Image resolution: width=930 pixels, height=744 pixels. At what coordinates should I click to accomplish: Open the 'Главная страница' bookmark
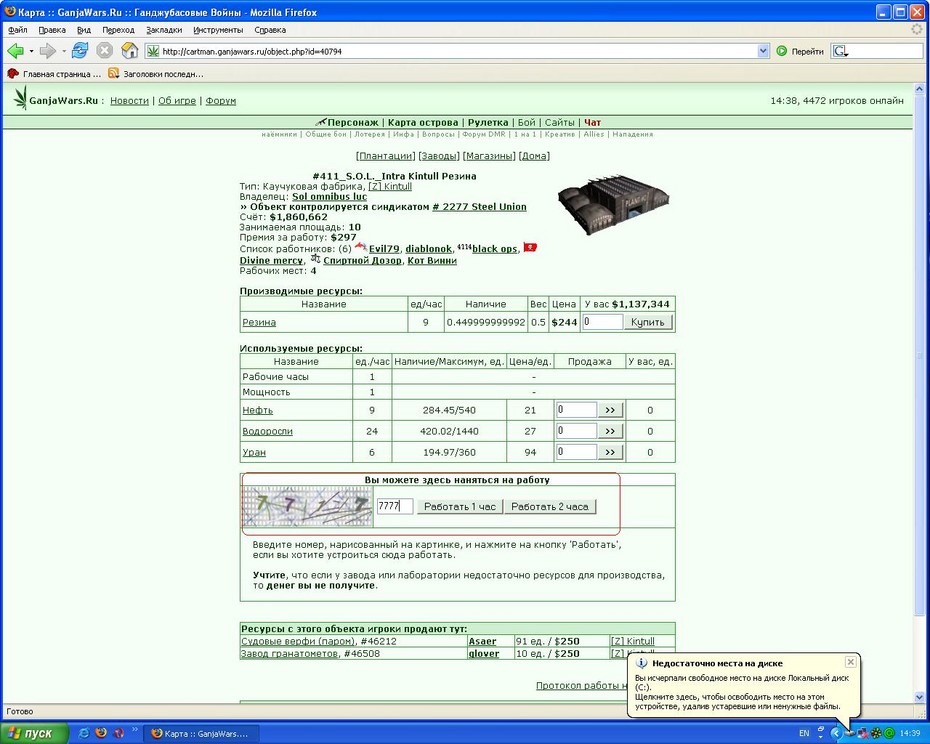coord(55,74)
